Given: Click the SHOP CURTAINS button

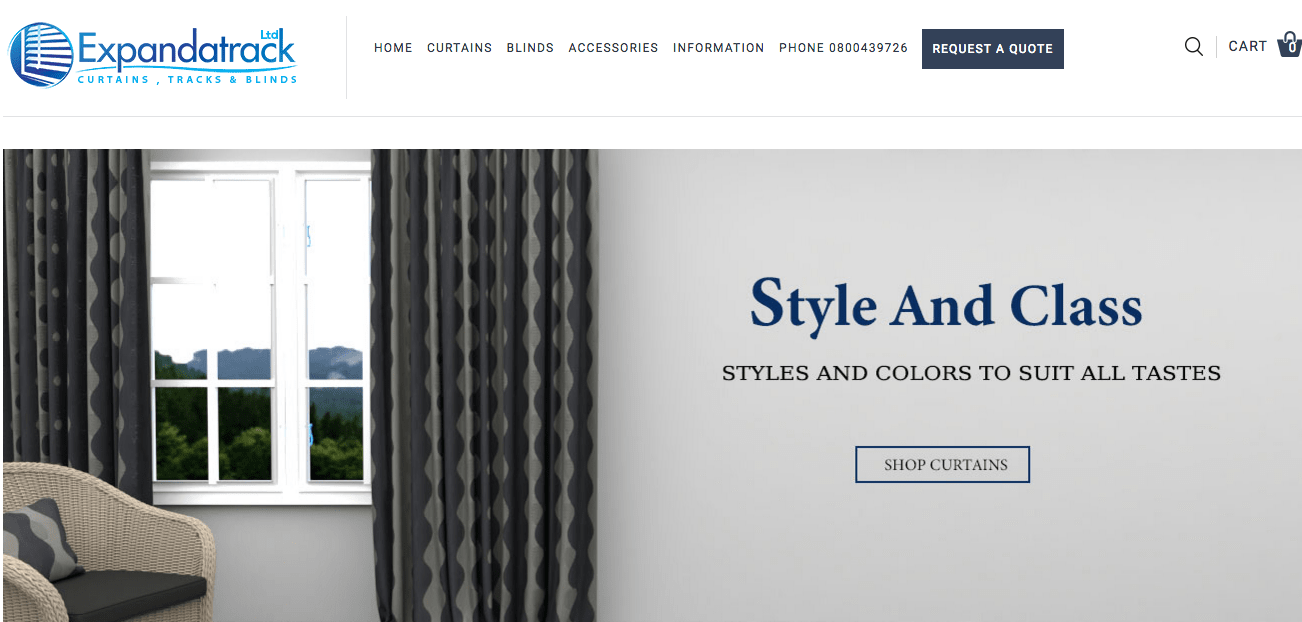Looking at the screenshot, I should pyautogui.click(x=942, y=464).
